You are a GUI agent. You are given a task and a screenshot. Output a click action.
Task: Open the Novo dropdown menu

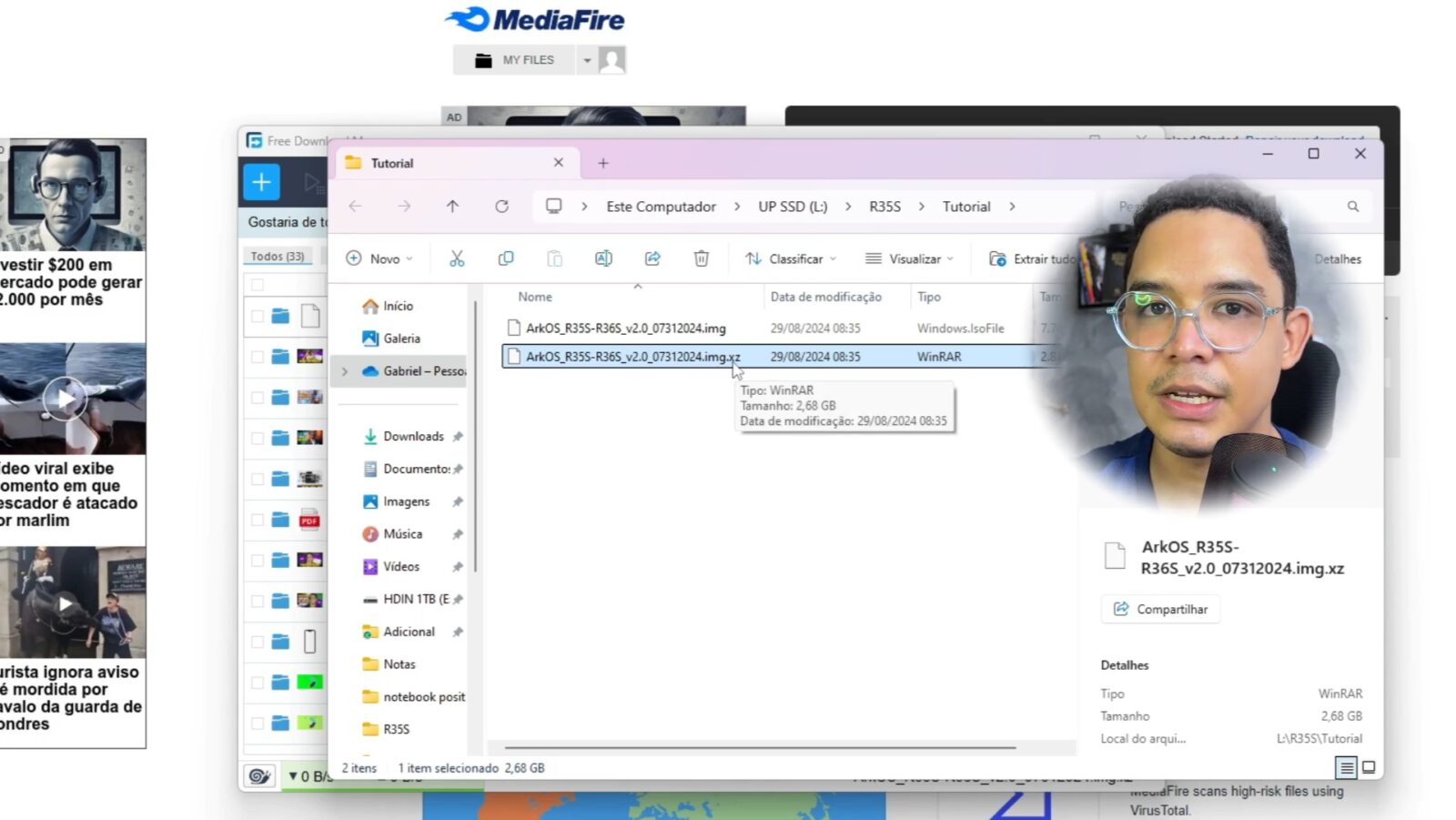(379, 258)
